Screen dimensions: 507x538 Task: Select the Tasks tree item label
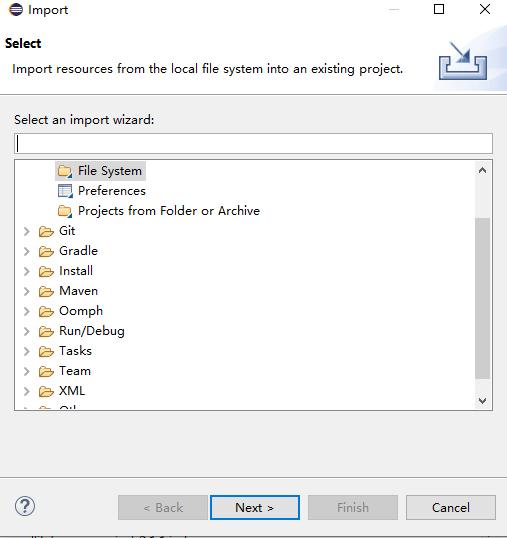[x=75, y=351]
